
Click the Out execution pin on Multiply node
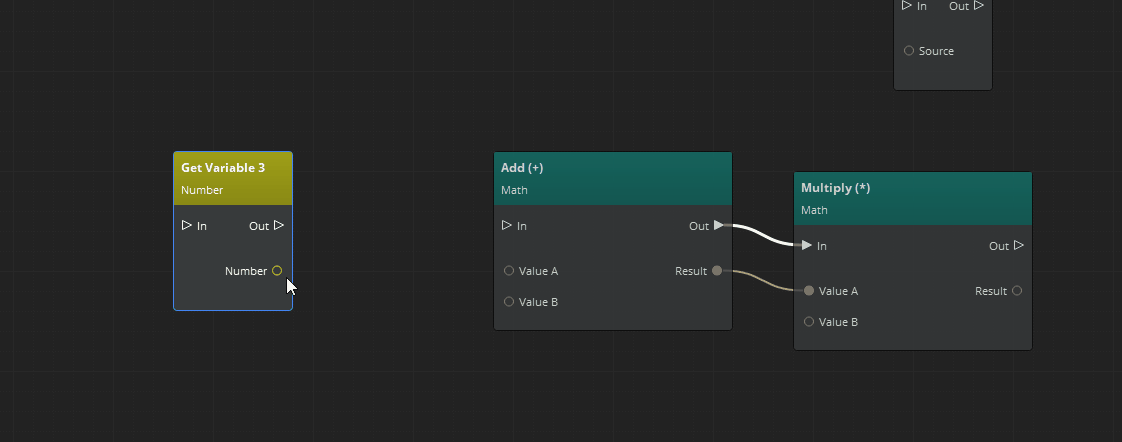point(1019,245)
